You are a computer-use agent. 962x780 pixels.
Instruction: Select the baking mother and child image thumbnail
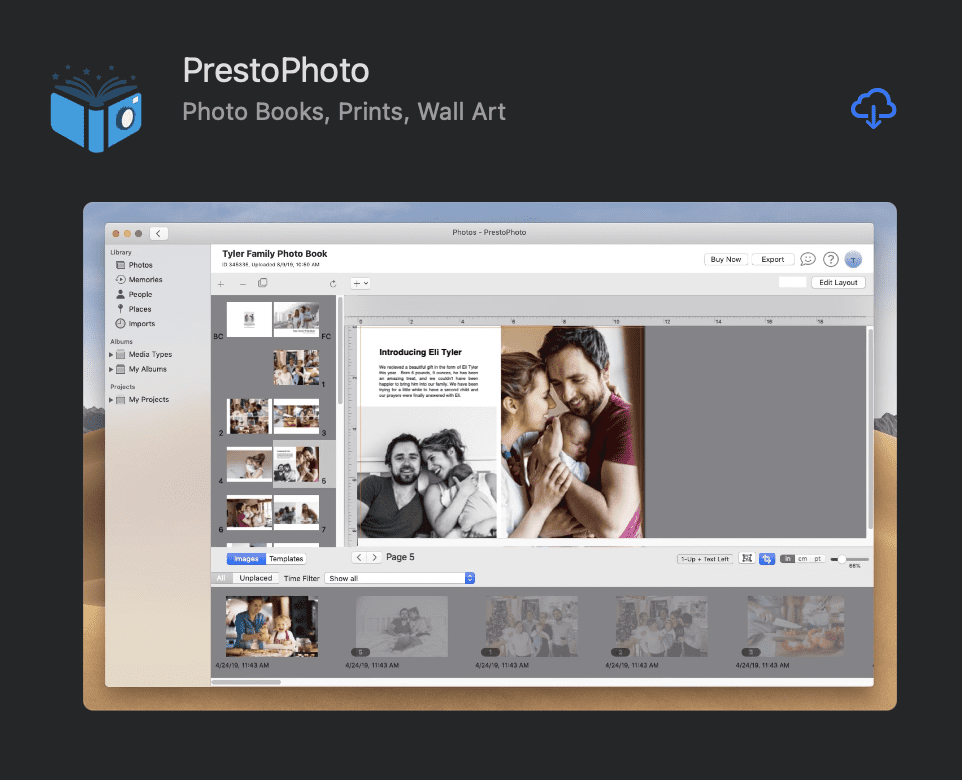[x=272, y=626]
